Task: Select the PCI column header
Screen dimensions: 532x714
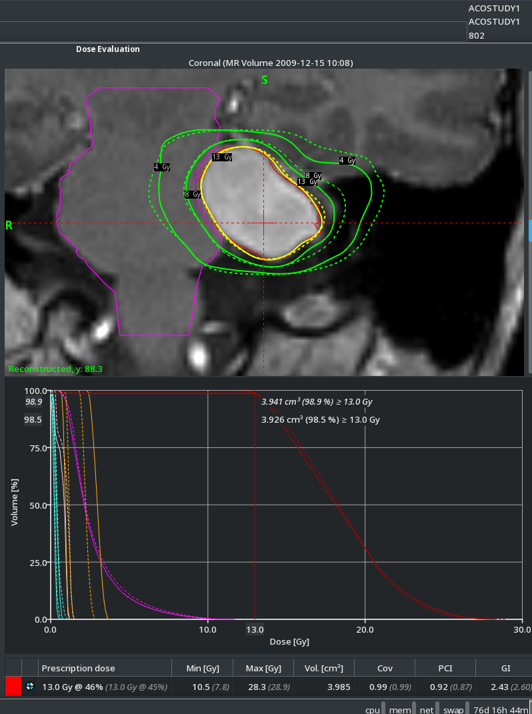Action: (445, 668)
